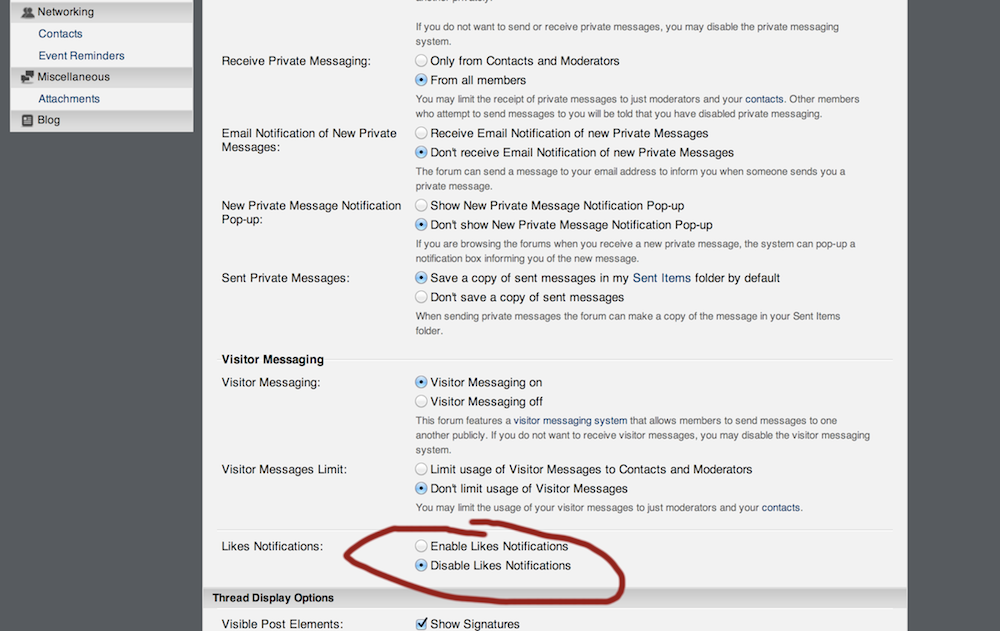Screen dimensions: 1000x631
Task: Turn Visitor Messaging off
Action: pyautogui.click(x=421, y=401)
